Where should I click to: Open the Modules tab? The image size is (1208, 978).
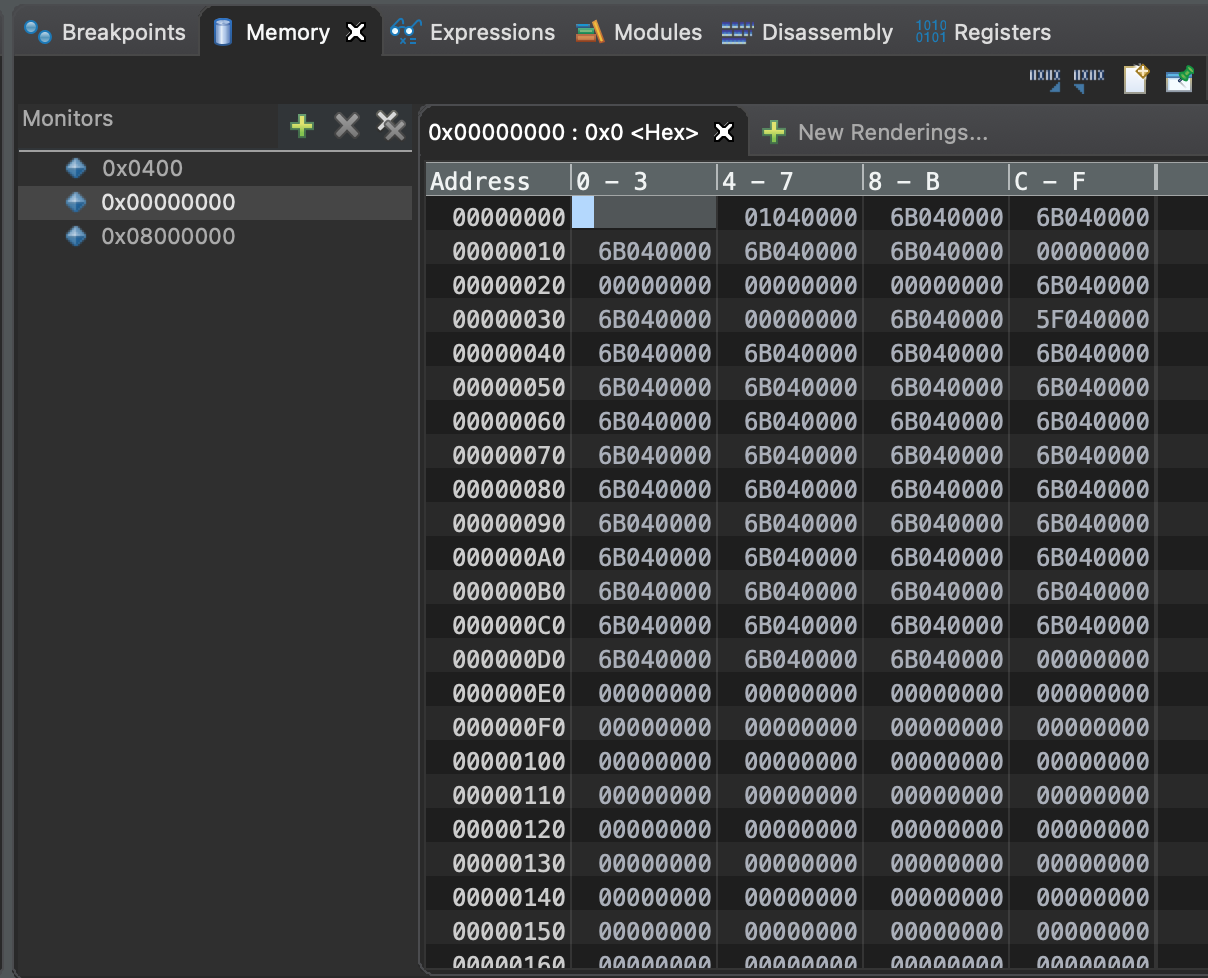click(x=640, y=32)
